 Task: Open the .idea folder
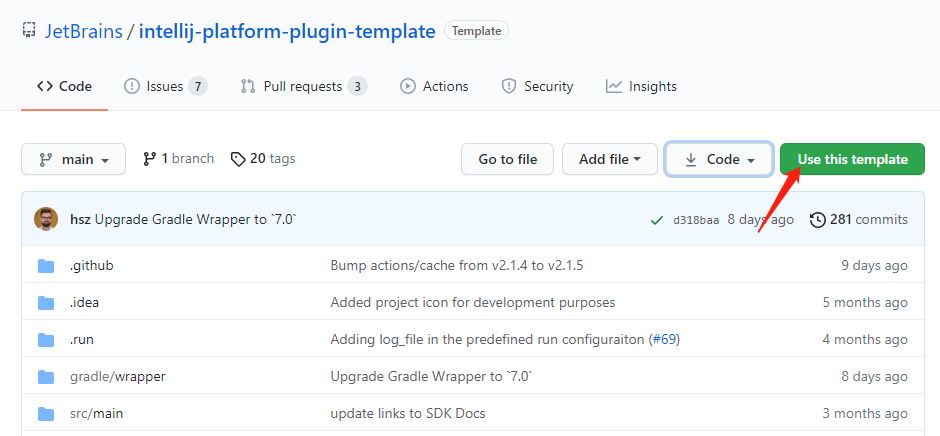85,302
